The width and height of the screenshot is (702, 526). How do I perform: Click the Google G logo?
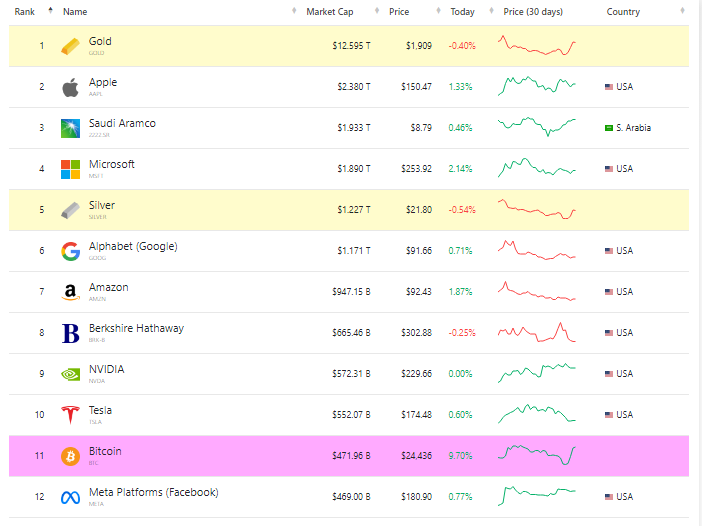pos(70,251)
